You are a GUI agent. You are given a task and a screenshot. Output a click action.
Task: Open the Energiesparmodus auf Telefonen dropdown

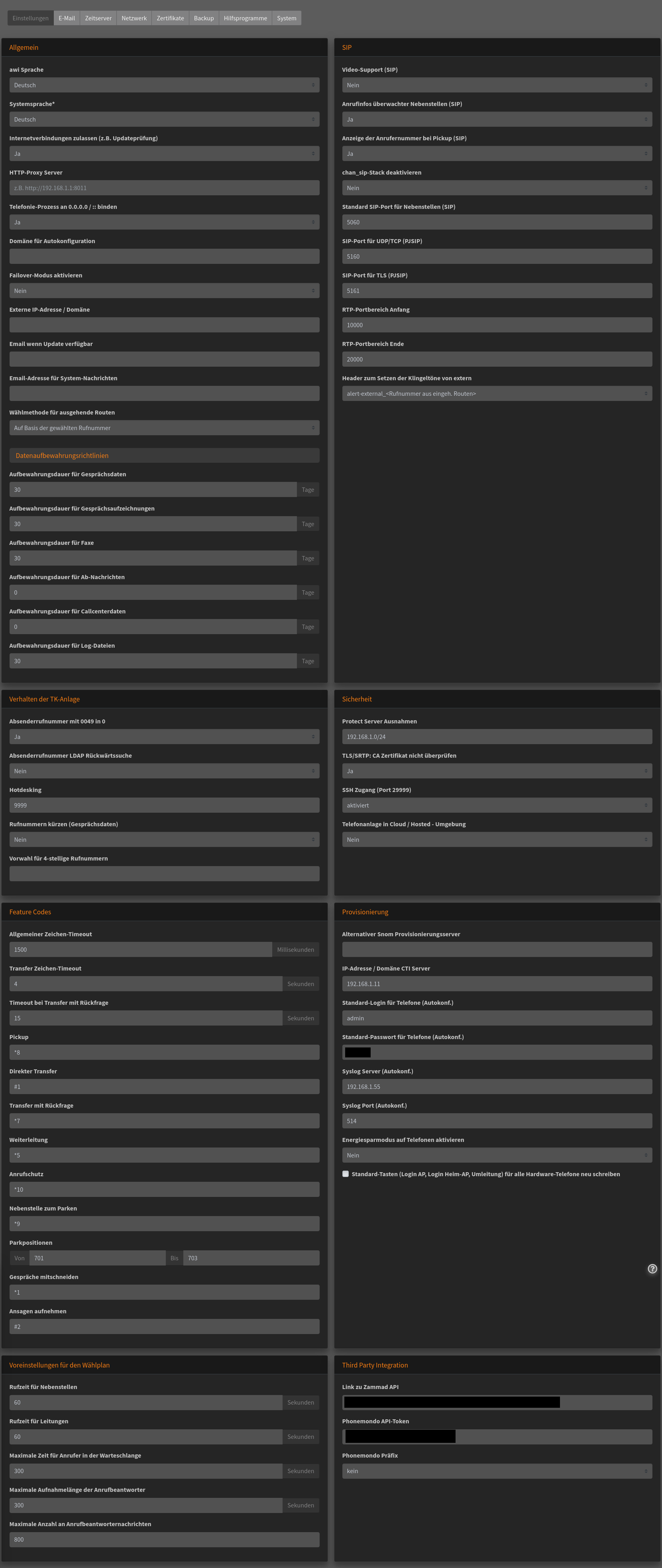[x=497, y=1155]
